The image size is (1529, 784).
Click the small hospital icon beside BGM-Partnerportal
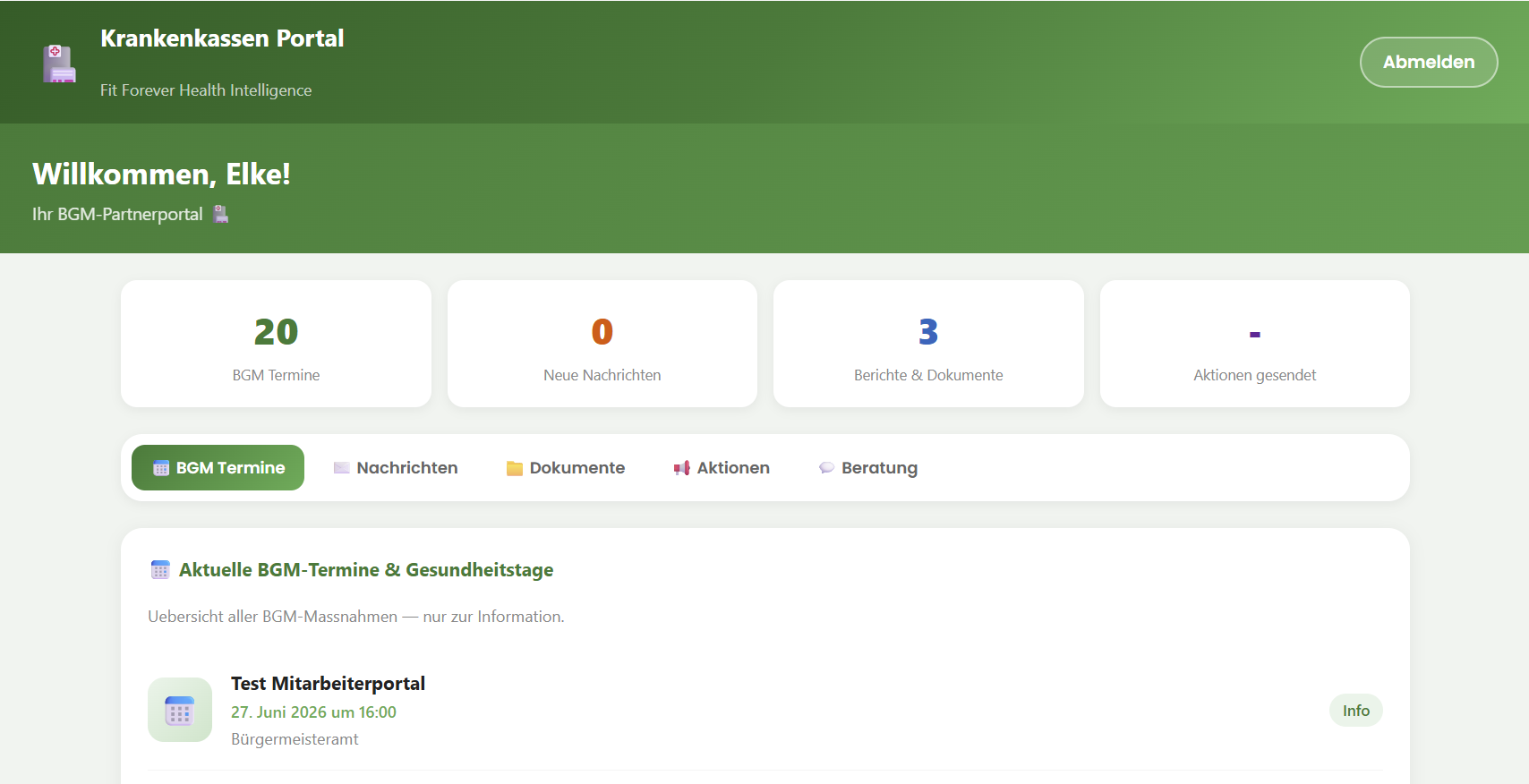221,214
